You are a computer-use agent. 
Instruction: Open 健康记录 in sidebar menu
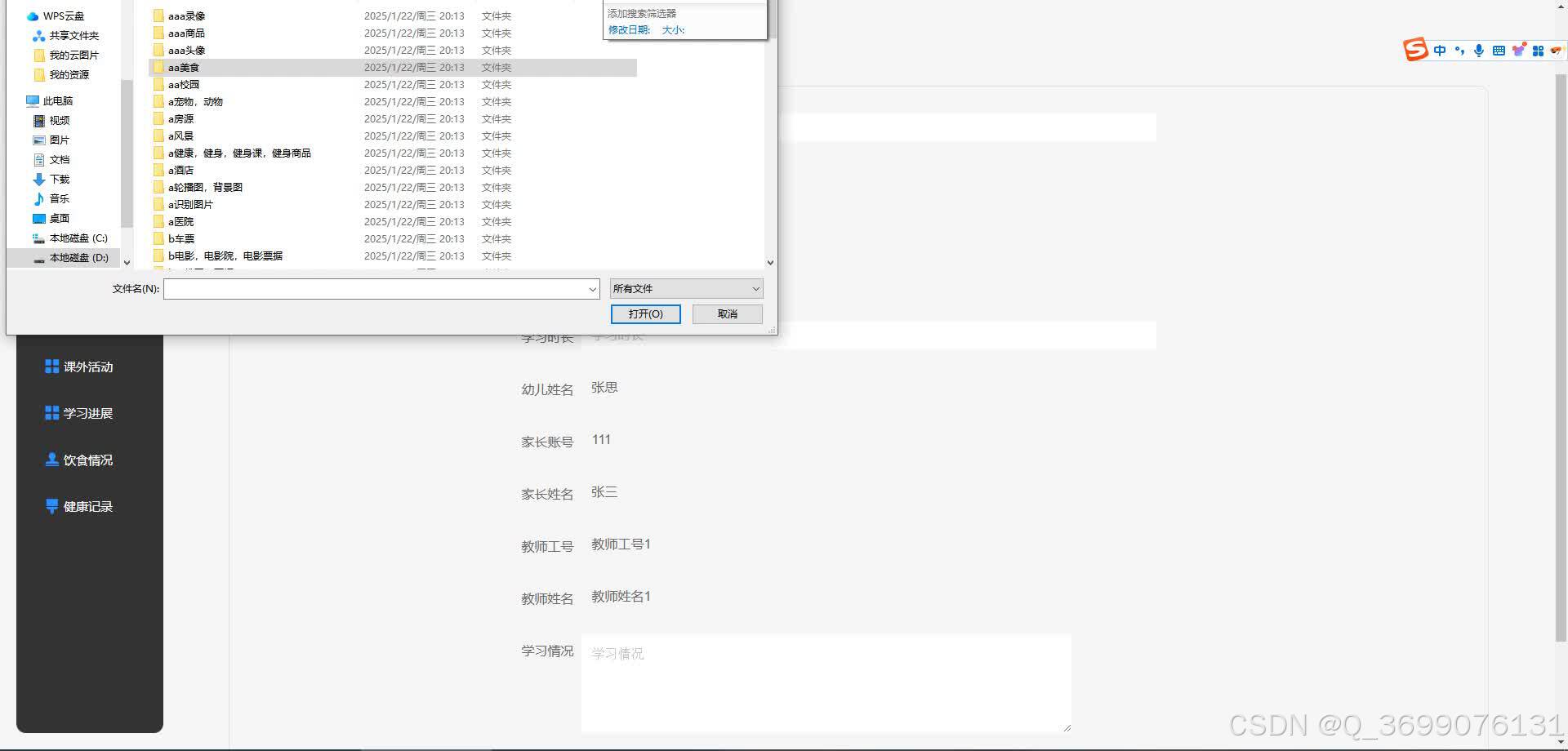click(79, 507)
